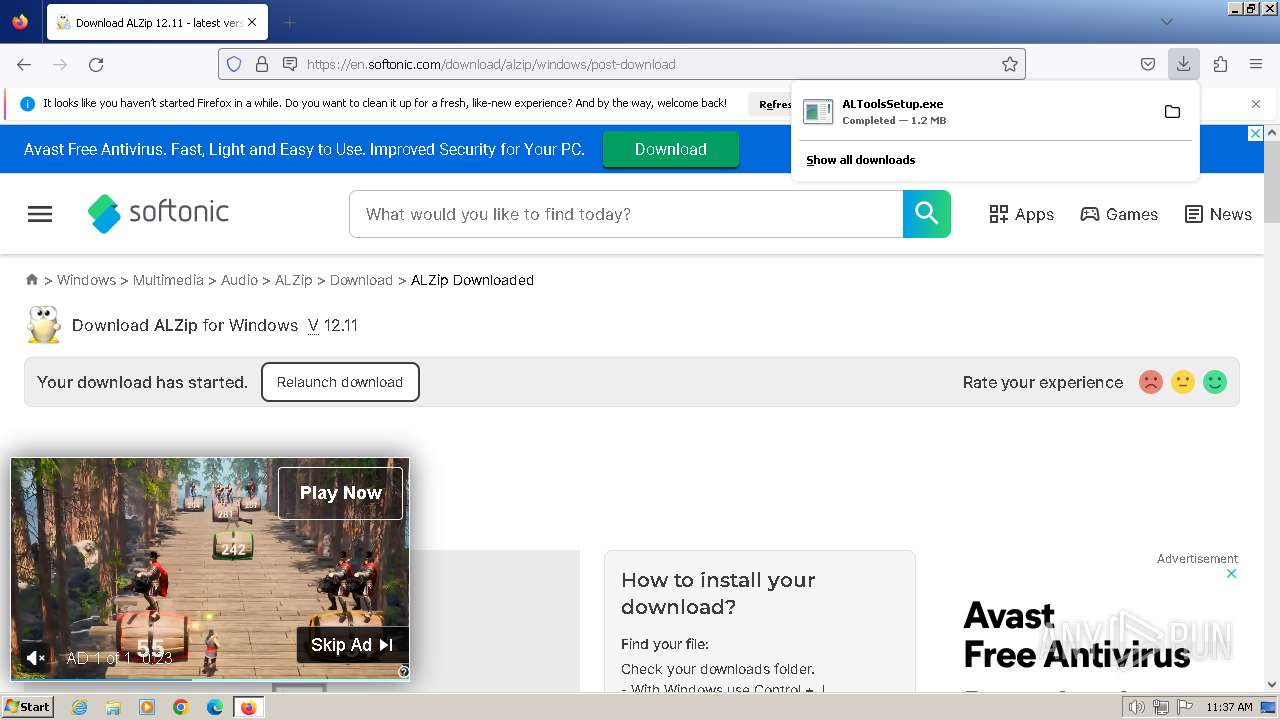Open the News section

1218,214
